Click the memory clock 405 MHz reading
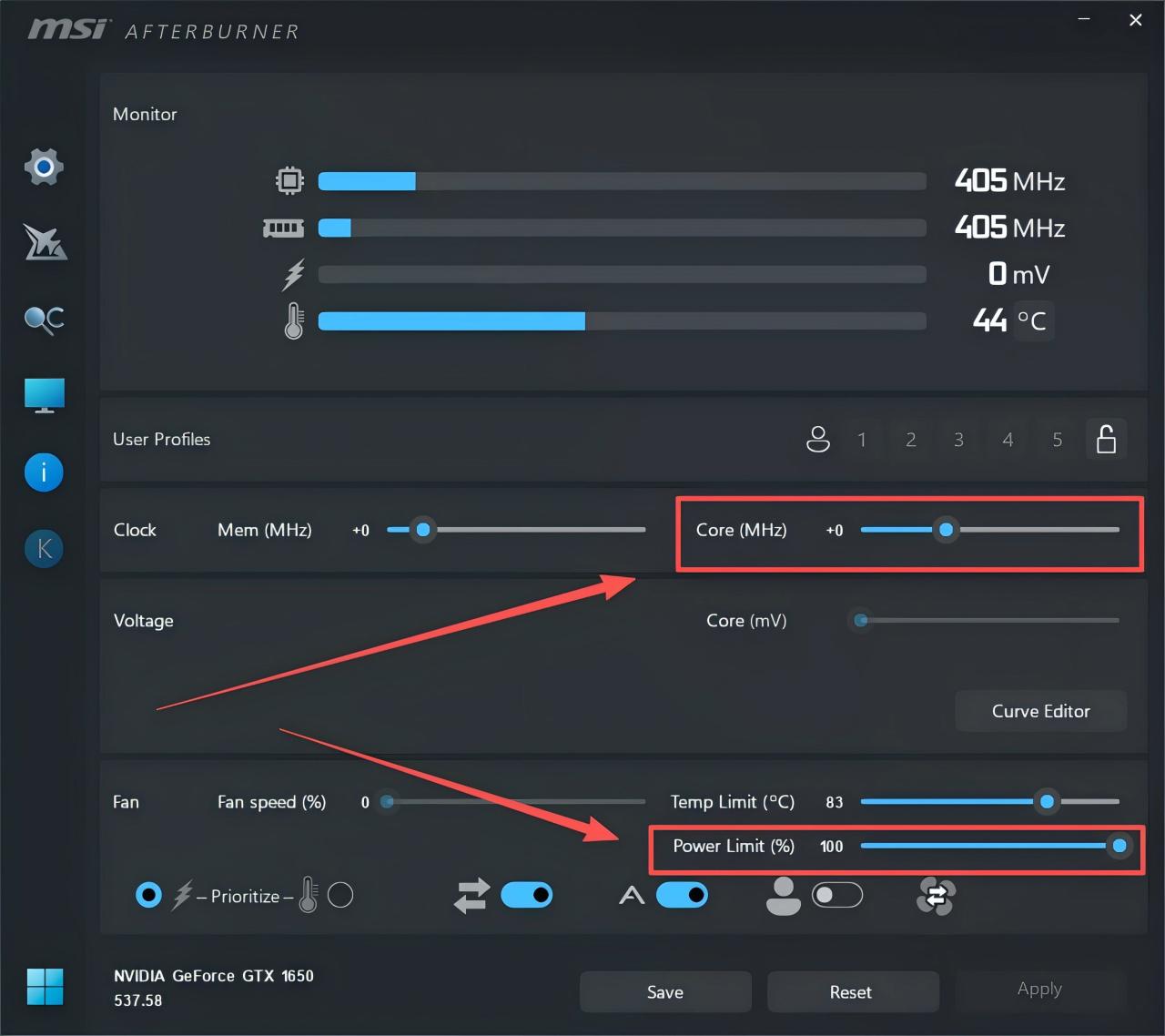 (1009, 227)
